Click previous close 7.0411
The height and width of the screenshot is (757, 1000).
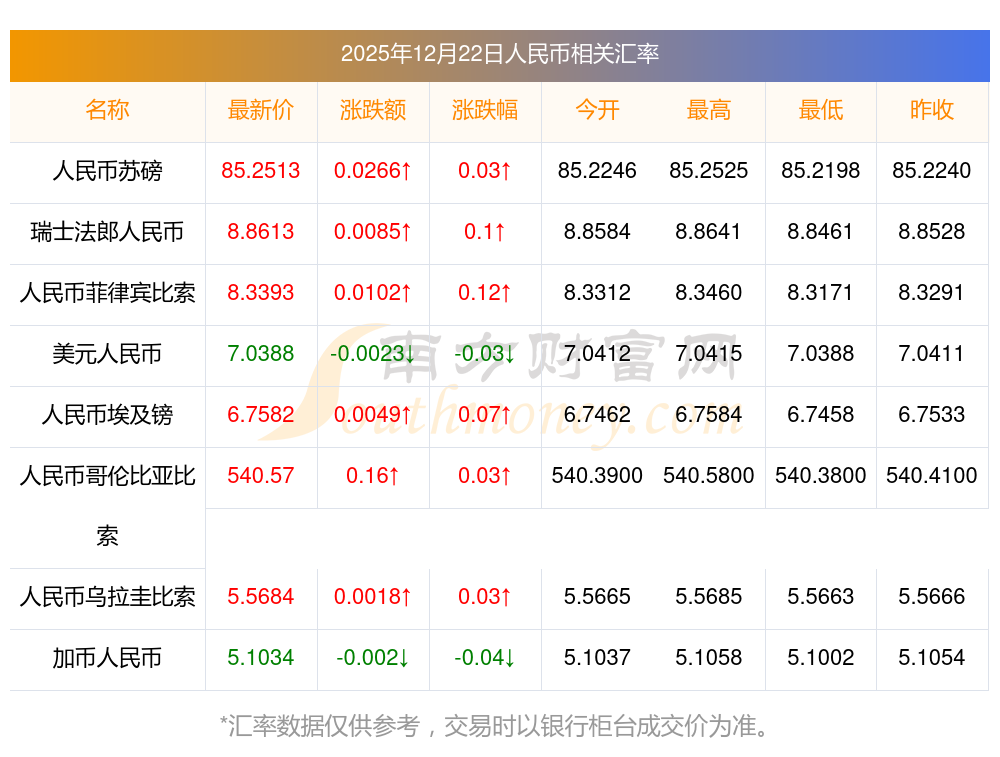click(x=932, y=353)
